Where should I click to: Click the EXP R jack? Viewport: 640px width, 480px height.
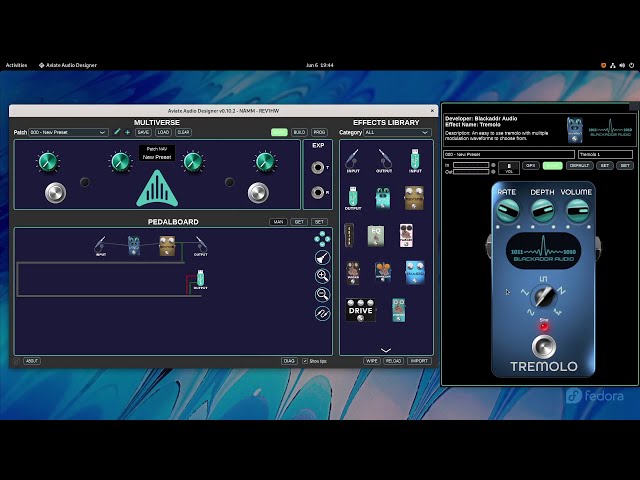pyautogui.click(x=318, y=192)
